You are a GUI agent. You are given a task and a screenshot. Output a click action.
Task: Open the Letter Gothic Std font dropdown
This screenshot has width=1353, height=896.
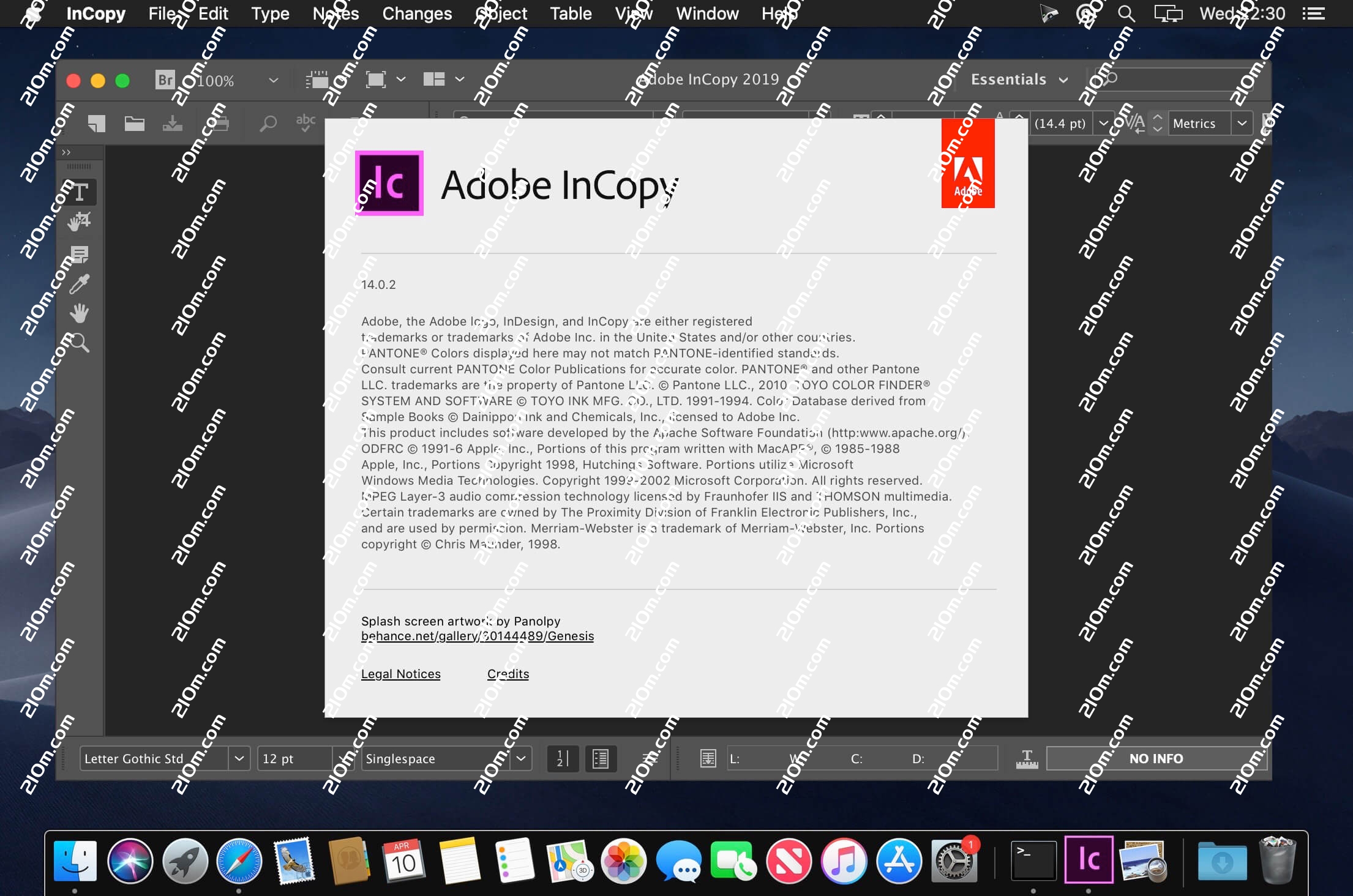point(239,759)
